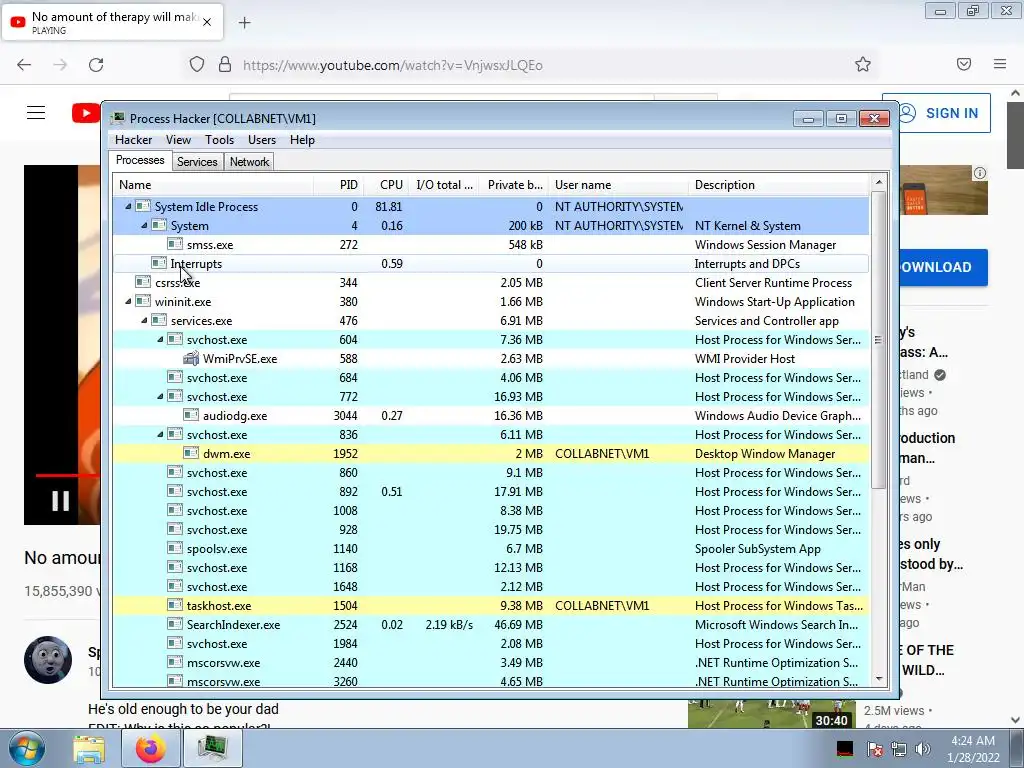Open the Tools menu
1024x768 pixels.
click(x=219, y=140)
